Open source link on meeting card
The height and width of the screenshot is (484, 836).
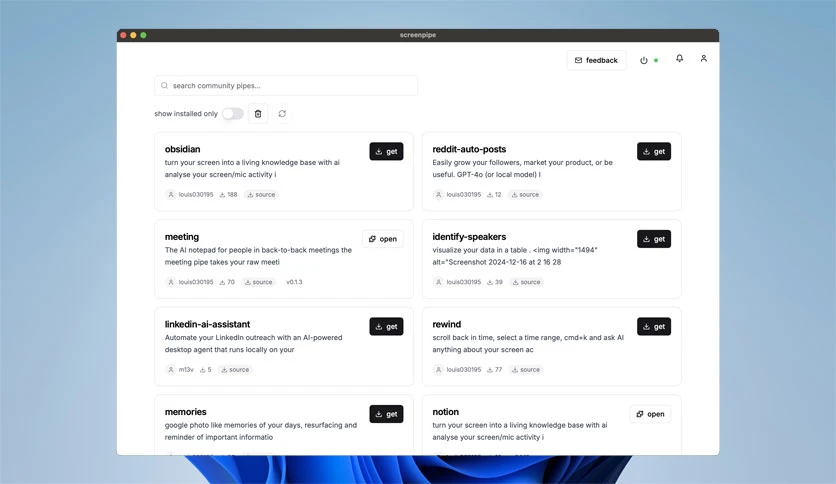coord(259,282)
